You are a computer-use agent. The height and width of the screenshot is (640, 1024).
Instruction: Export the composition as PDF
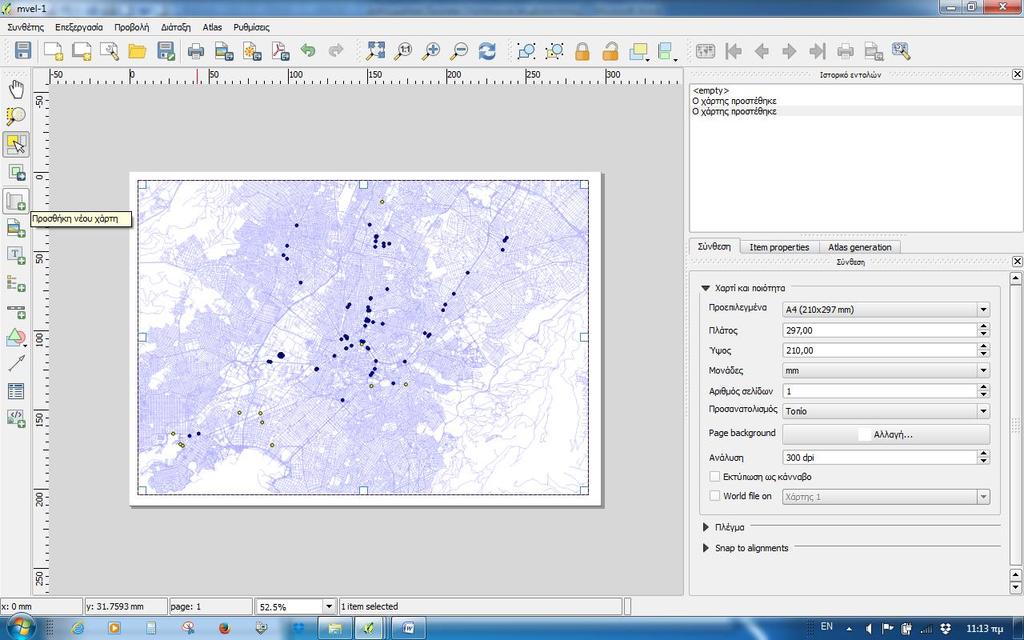(280, 51)
